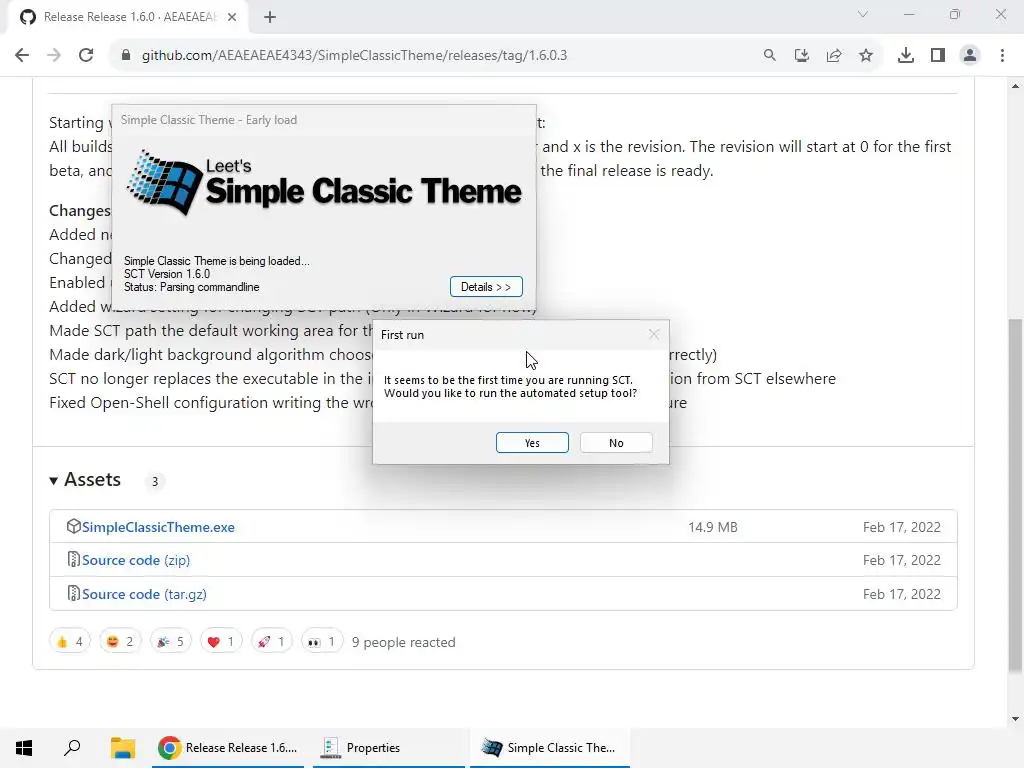Open Chrome three-dot menu
The width and height of the screenshot is (1024, 768).
pyautogui.click(x=1002, y=56)
